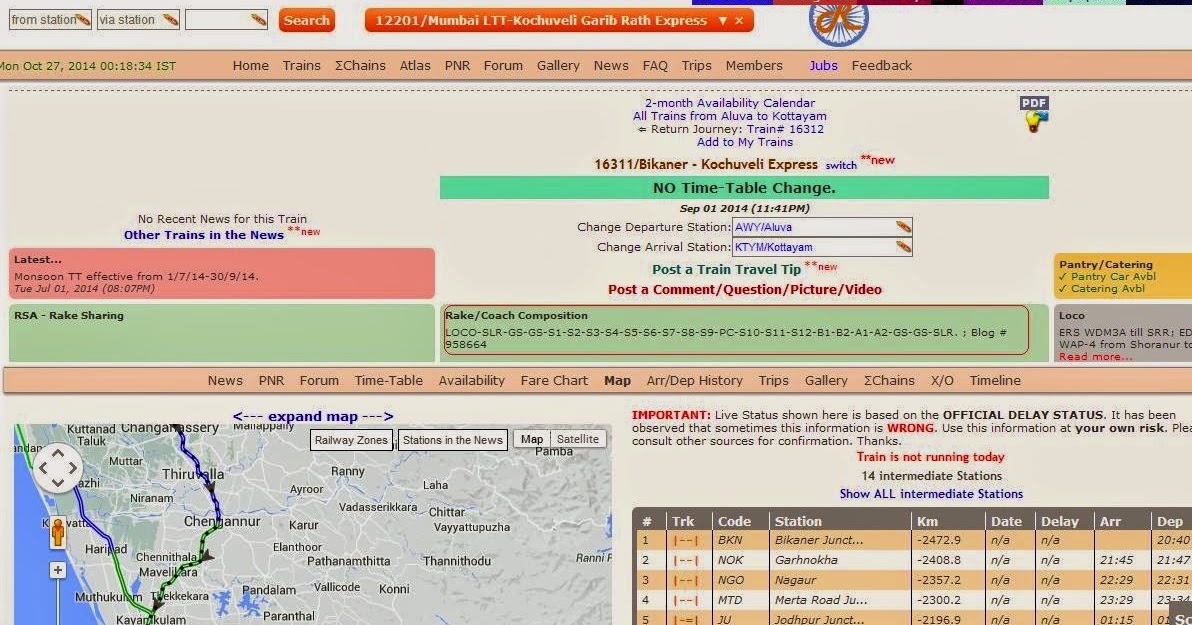This screenshot has height=625, width=1192.
Task: Toggle Stations in the News overlay
Action: (x=452, y=439)
